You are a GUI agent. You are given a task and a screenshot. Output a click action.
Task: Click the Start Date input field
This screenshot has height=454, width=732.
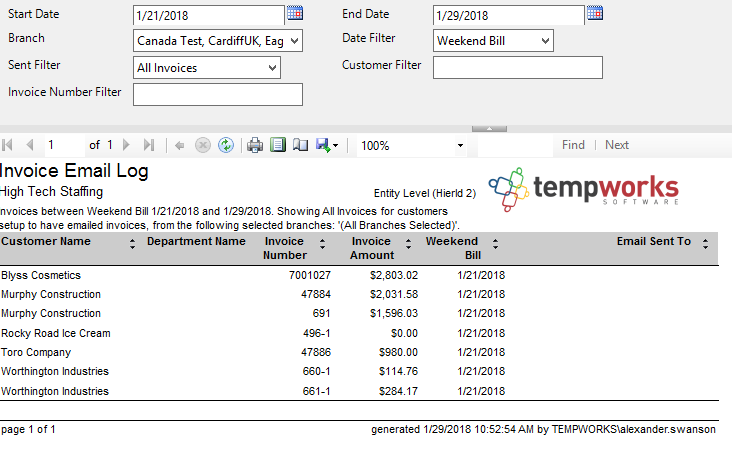[209, 15]
